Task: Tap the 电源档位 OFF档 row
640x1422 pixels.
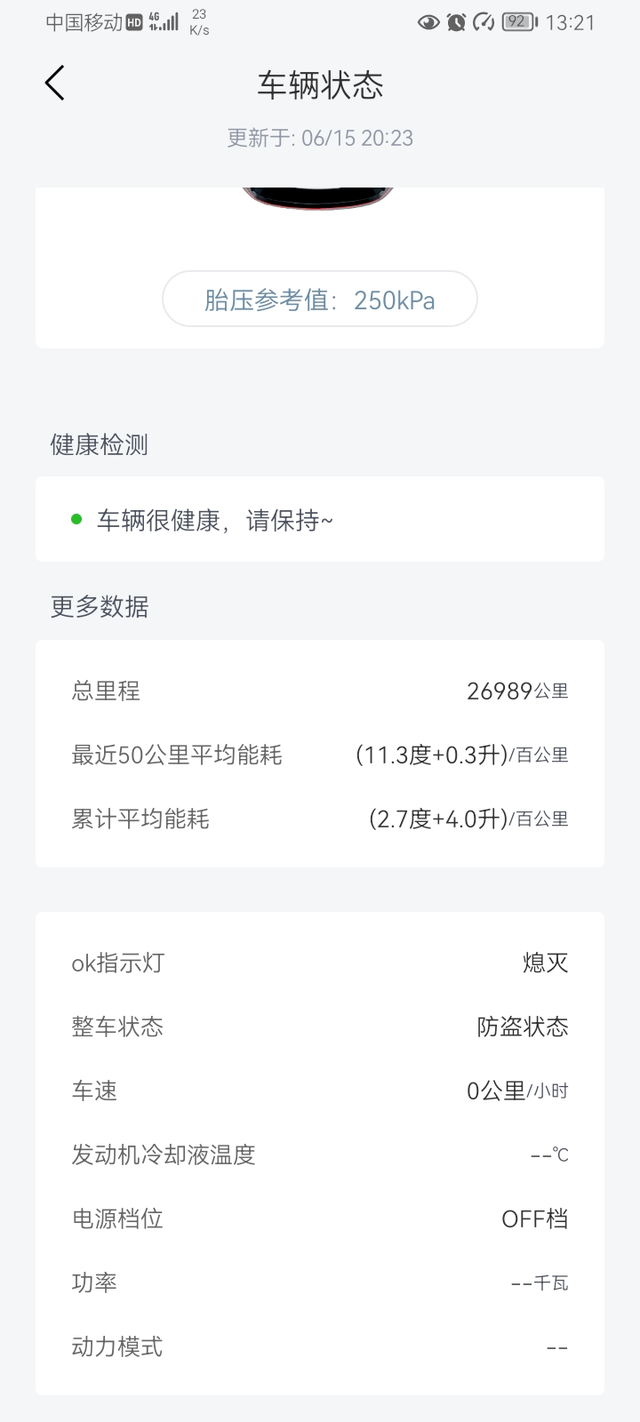Action: click(x=320, y=1219)
